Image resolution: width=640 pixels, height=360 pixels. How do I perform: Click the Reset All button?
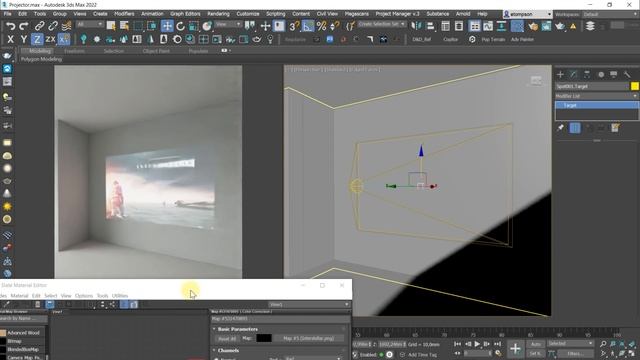[227, 339]
